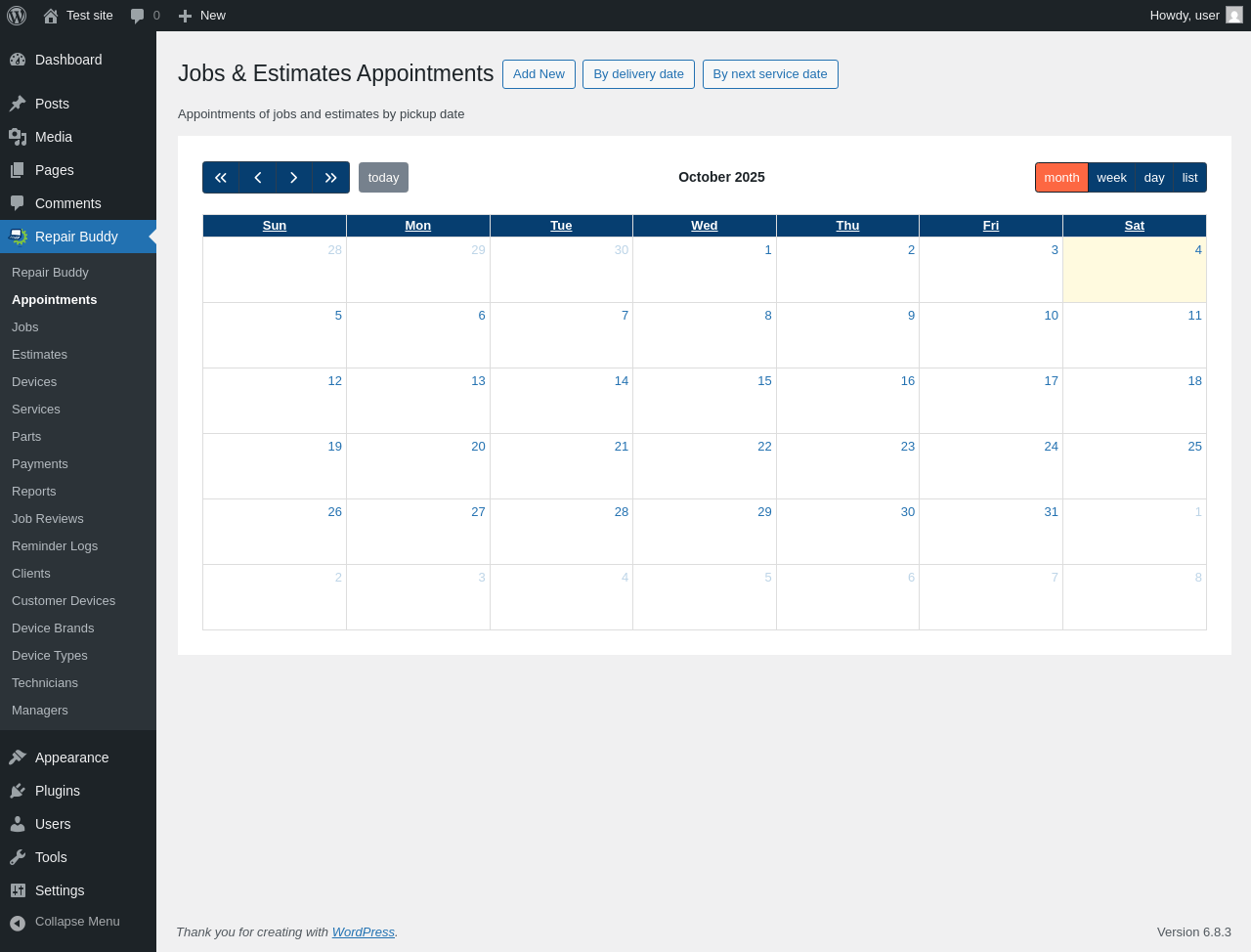Open Comments menu in sidebar
Screen dimensions: 1251x952
(78, 203)
